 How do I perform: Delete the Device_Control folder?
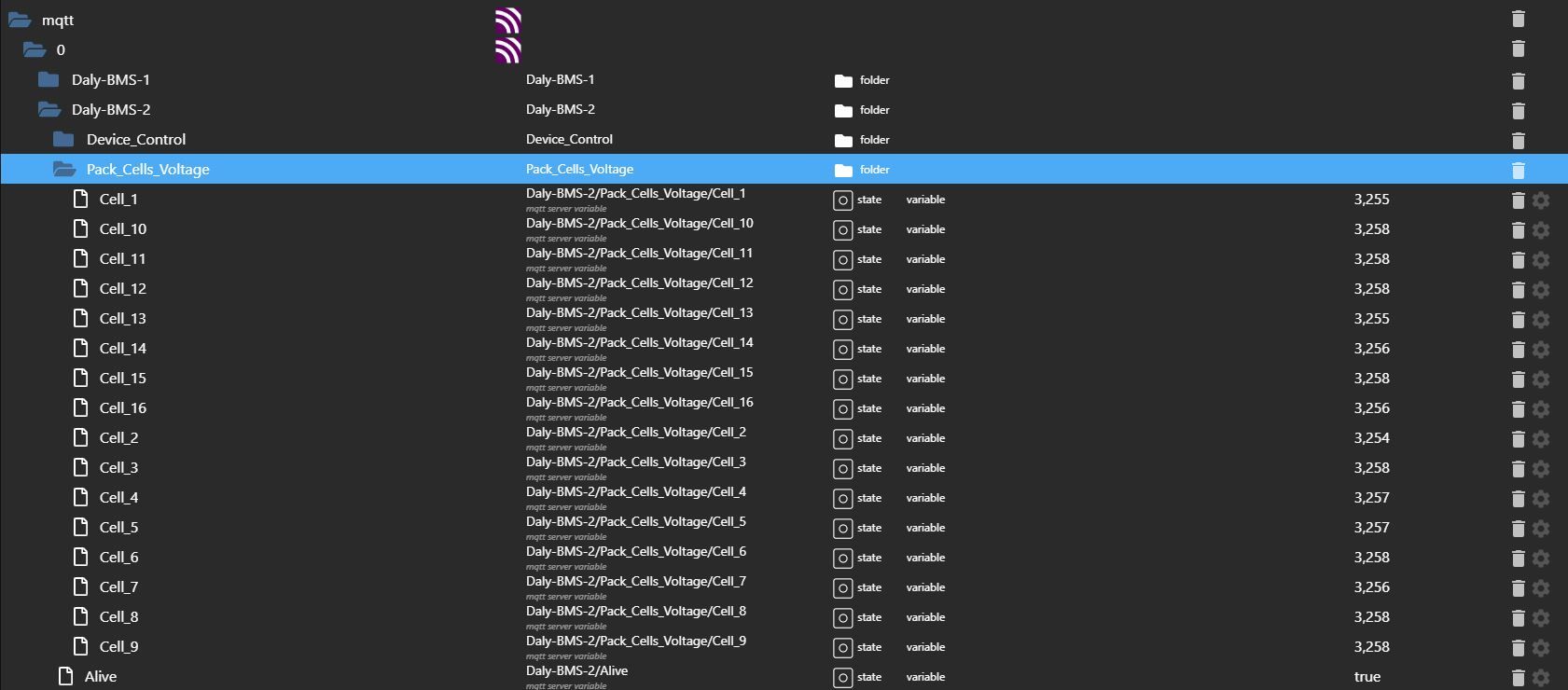(x=1518, y=141)
